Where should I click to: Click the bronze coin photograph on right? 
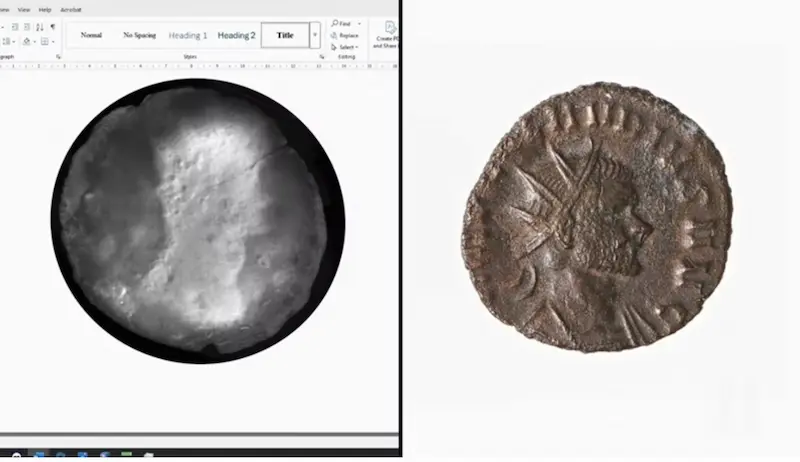pyautogui.click(x=597, y=217)
